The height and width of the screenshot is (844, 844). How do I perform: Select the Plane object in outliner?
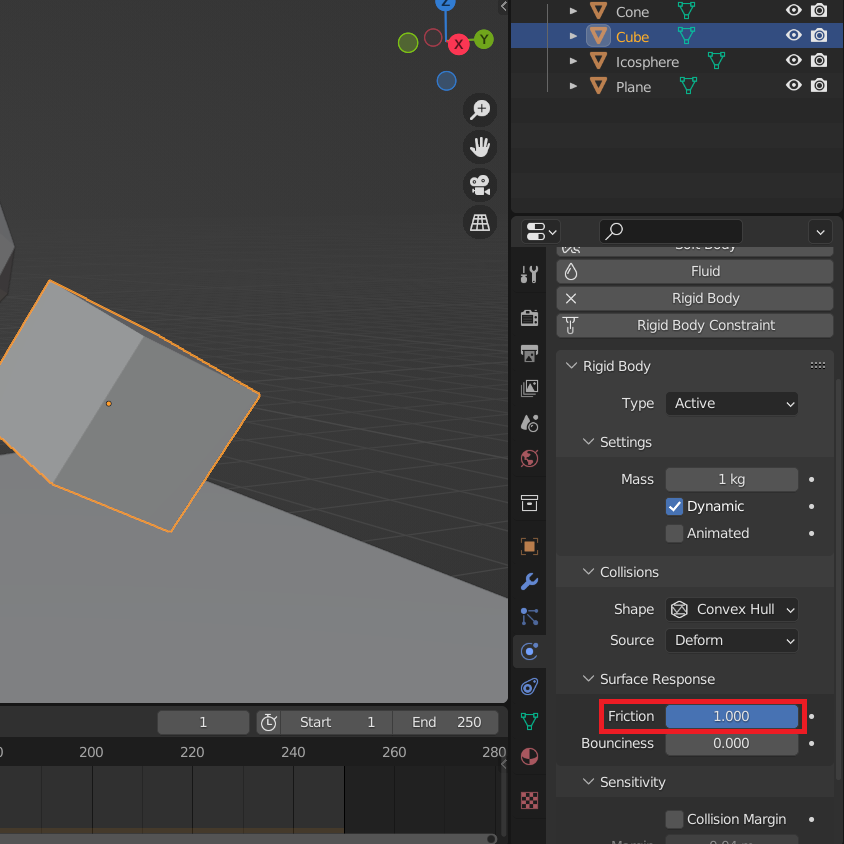633,87
